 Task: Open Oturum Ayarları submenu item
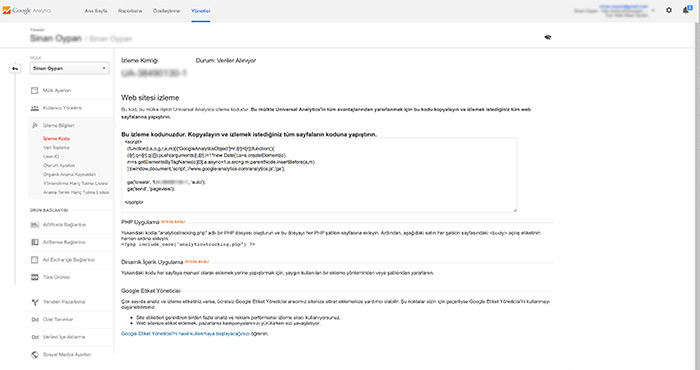[x=59, y=166]
